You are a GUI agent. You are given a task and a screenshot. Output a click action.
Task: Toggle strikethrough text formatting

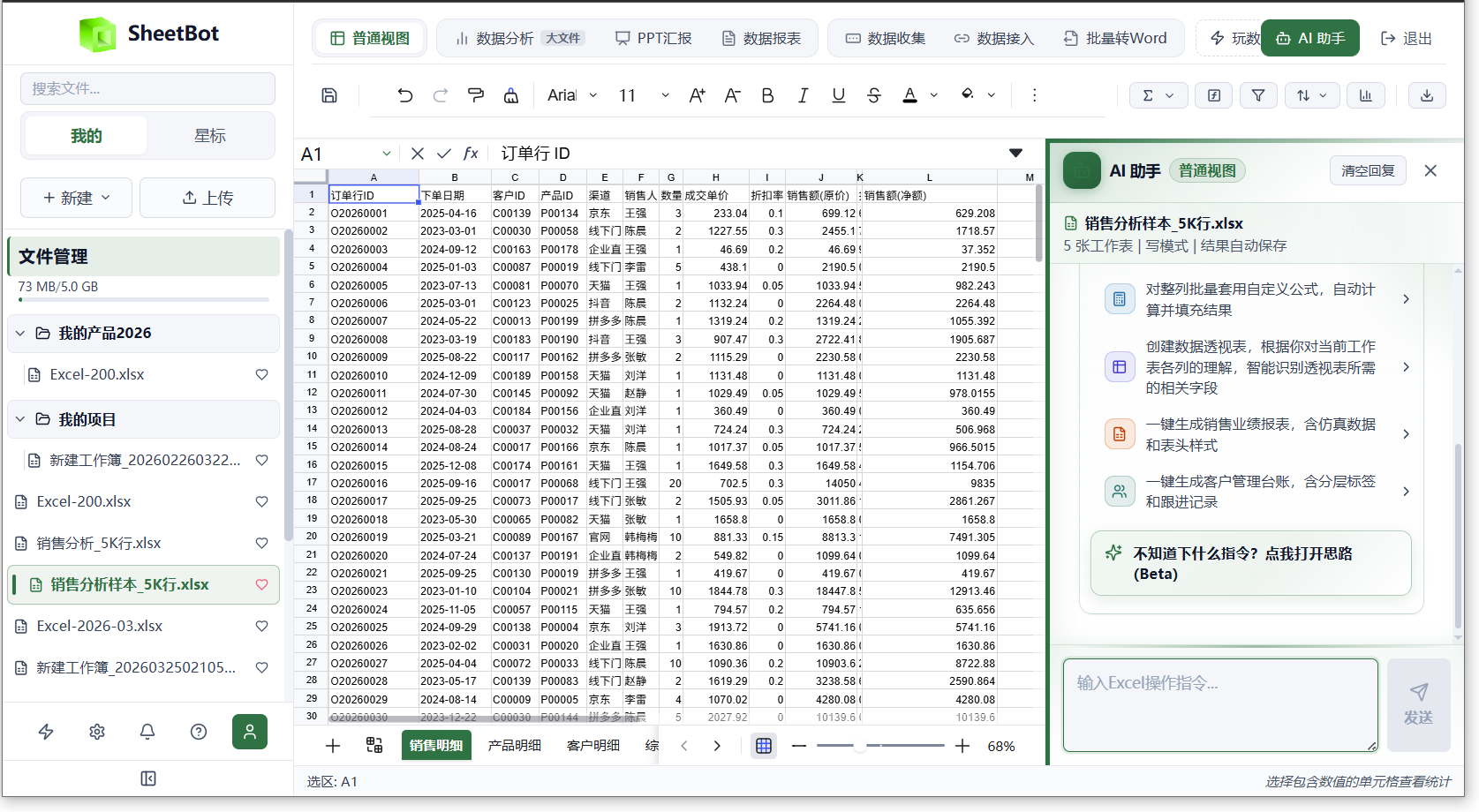pyautogui.click(x=874, y=95)
